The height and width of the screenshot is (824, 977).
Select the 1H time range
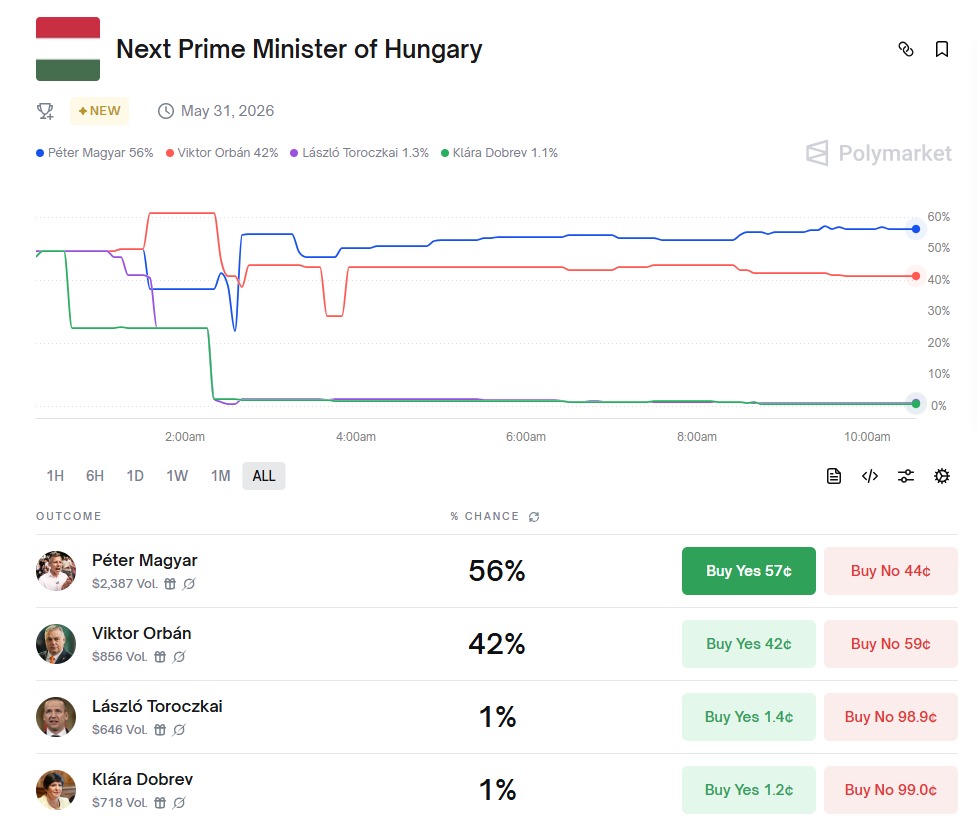click(55, 476)
